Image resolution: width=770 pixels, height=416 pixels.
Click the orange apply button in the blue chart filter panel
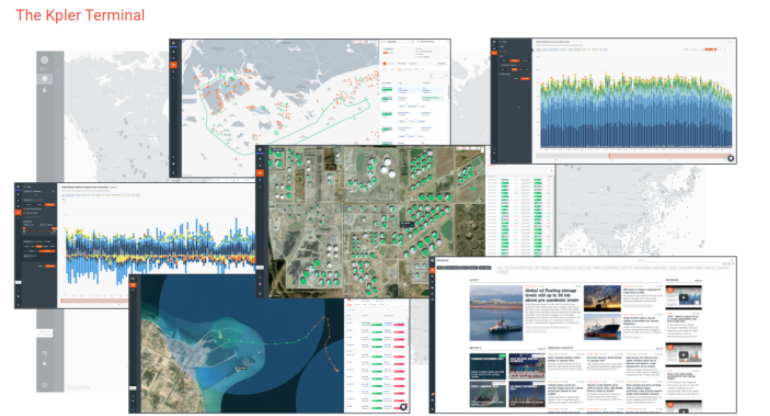(x=525, y=79)
